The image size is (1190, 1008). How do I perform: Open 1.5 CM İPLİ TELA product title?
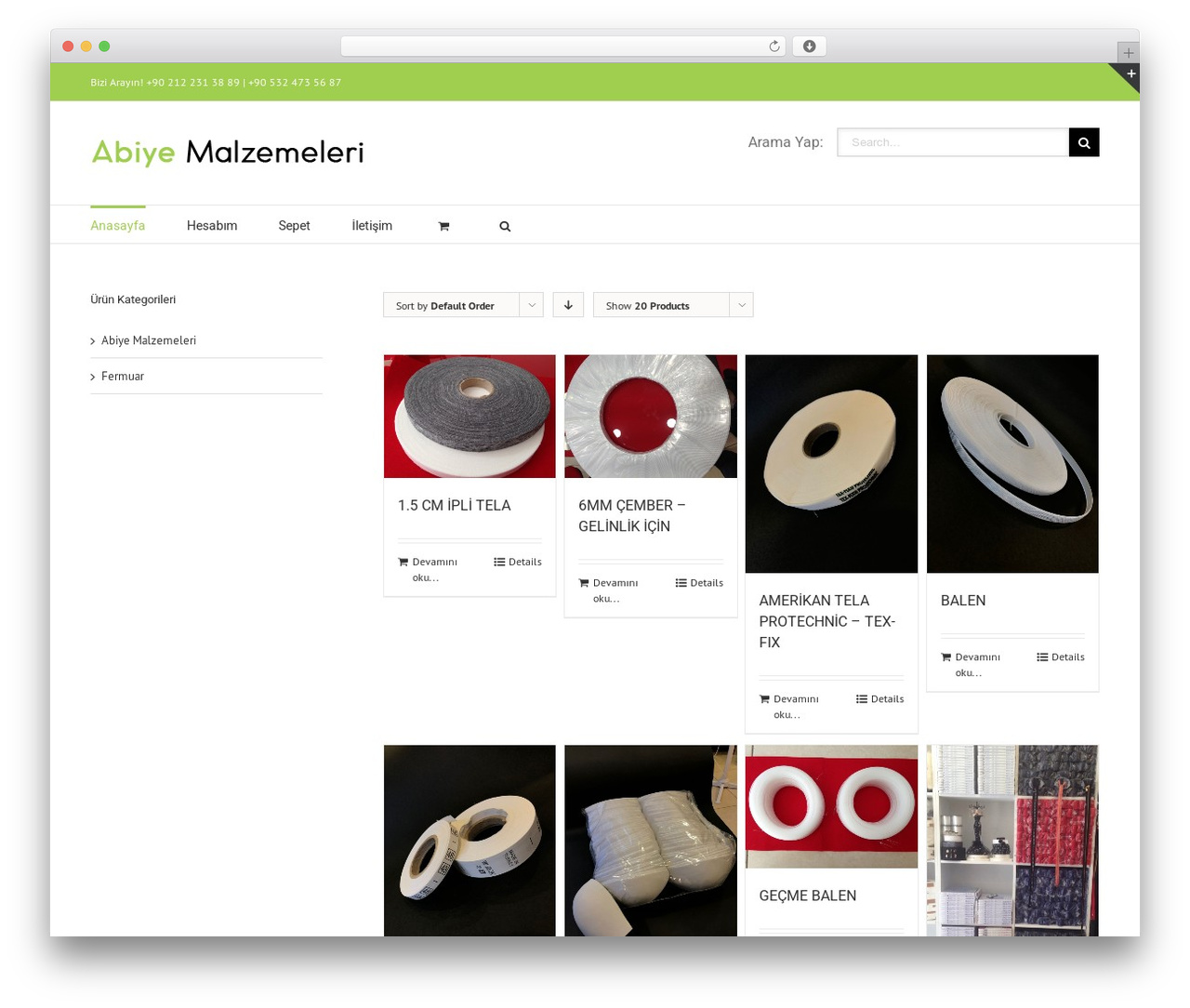click(x=455, y=505)
